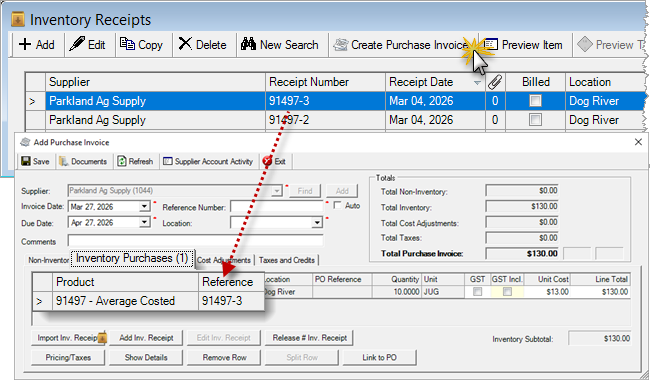The width and height of the screenshot is (650, 380).
Task: Click the Remove Row button
Action: tap(224, 357)
